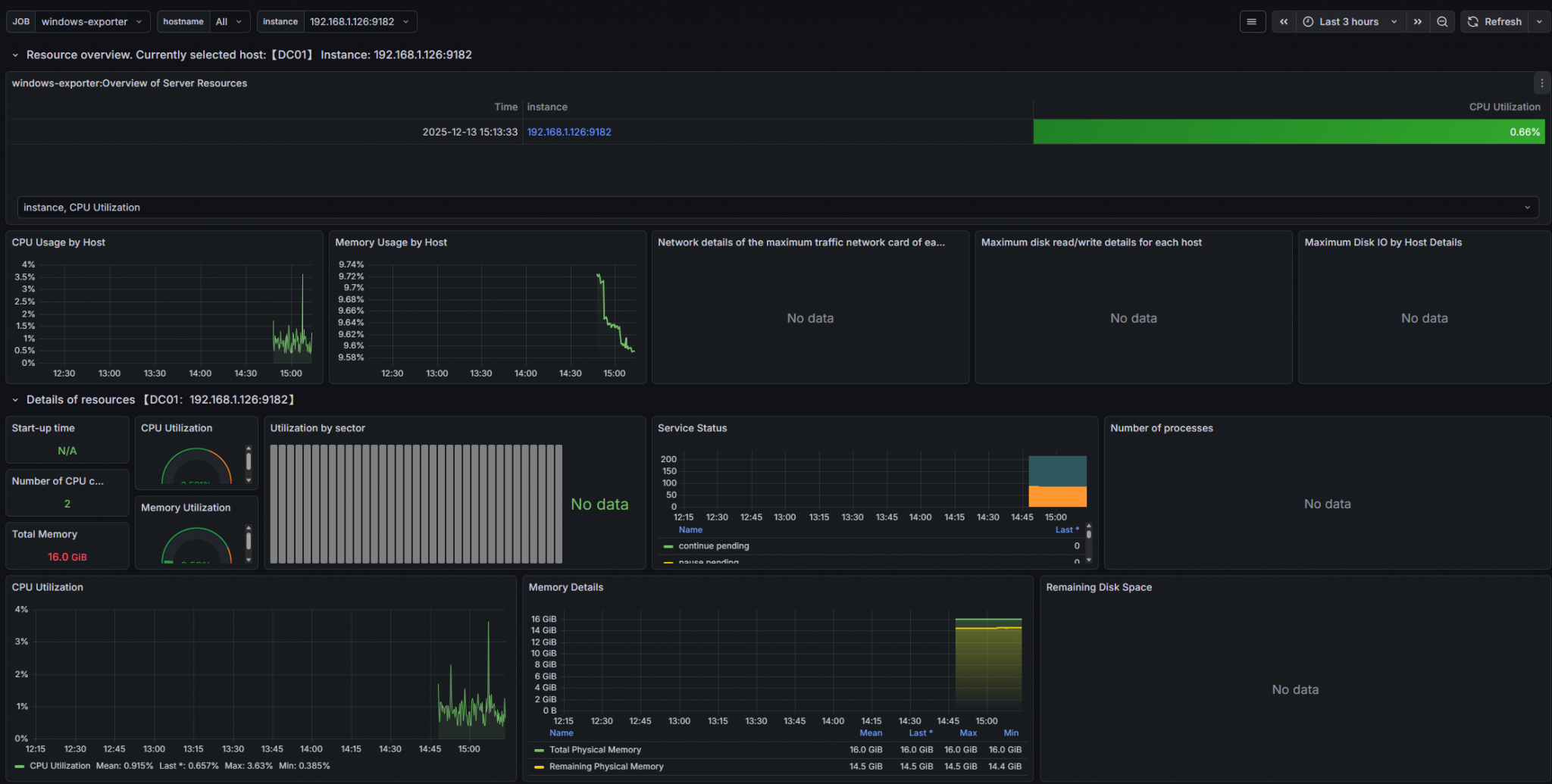Screen dimensions: 1552x784
Task: Open the refresh interval dropdown arrow
Action: coord(1539,22)
